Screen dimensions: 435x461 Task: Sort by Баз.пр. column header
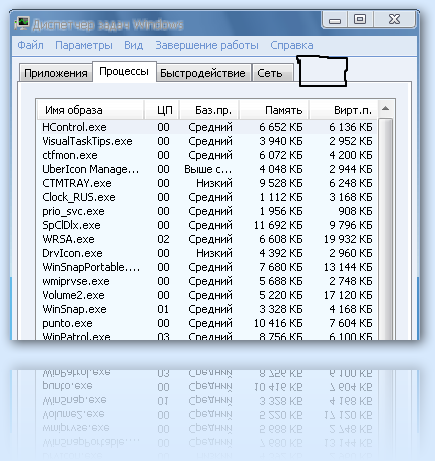point(209,110)
